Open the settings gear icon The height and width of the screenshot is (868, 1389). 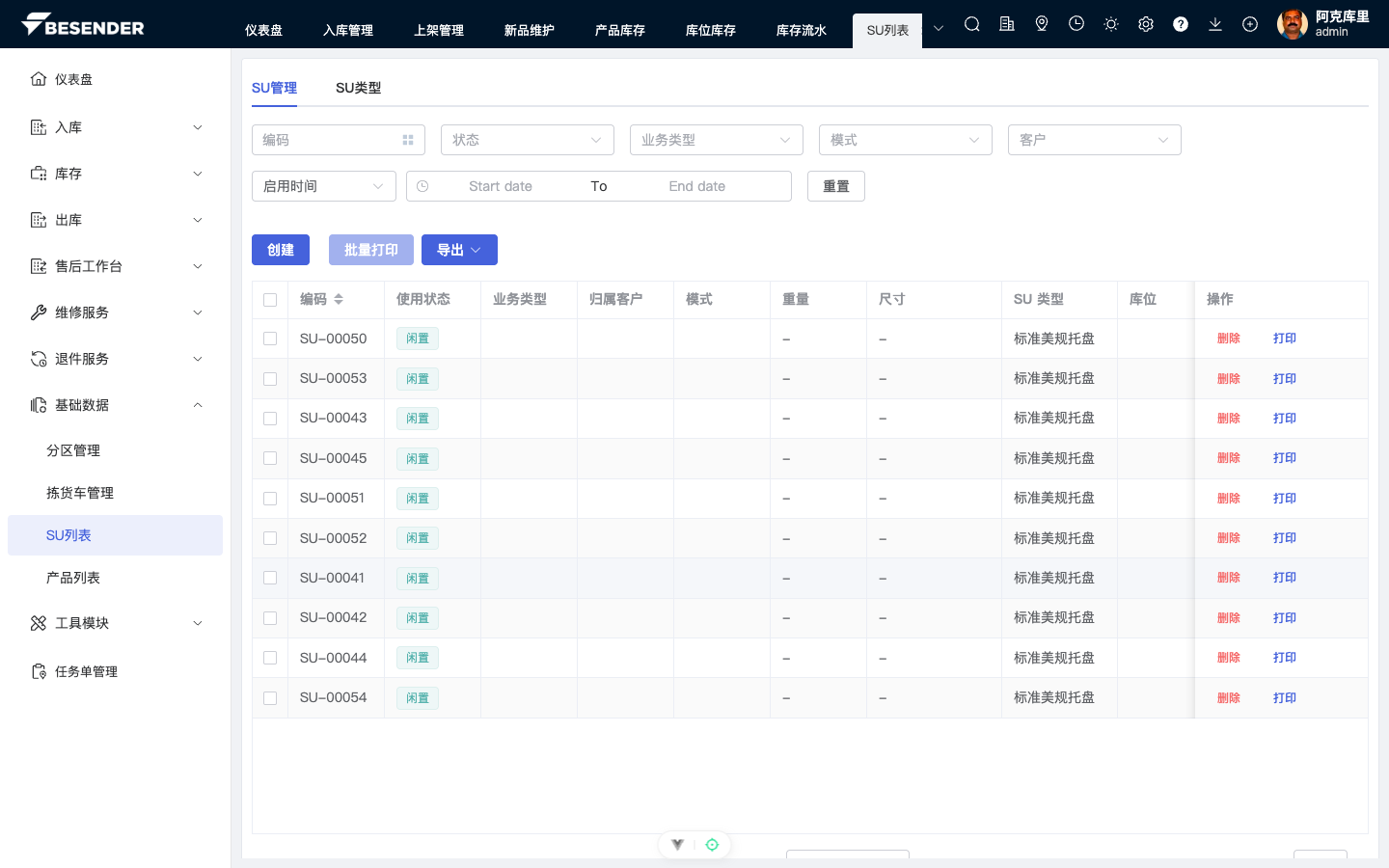tap(1146, 24)
